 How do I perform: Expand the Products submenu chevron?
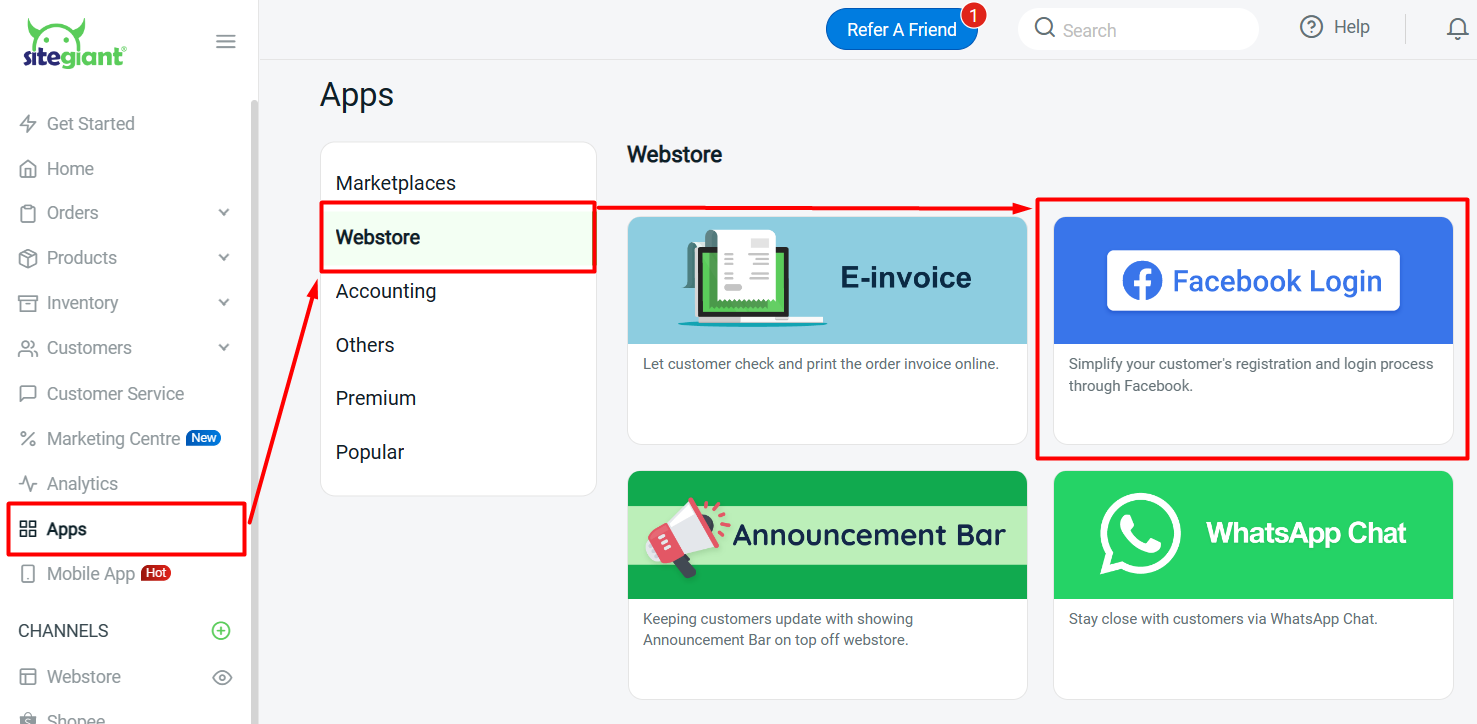coord(224,258)
